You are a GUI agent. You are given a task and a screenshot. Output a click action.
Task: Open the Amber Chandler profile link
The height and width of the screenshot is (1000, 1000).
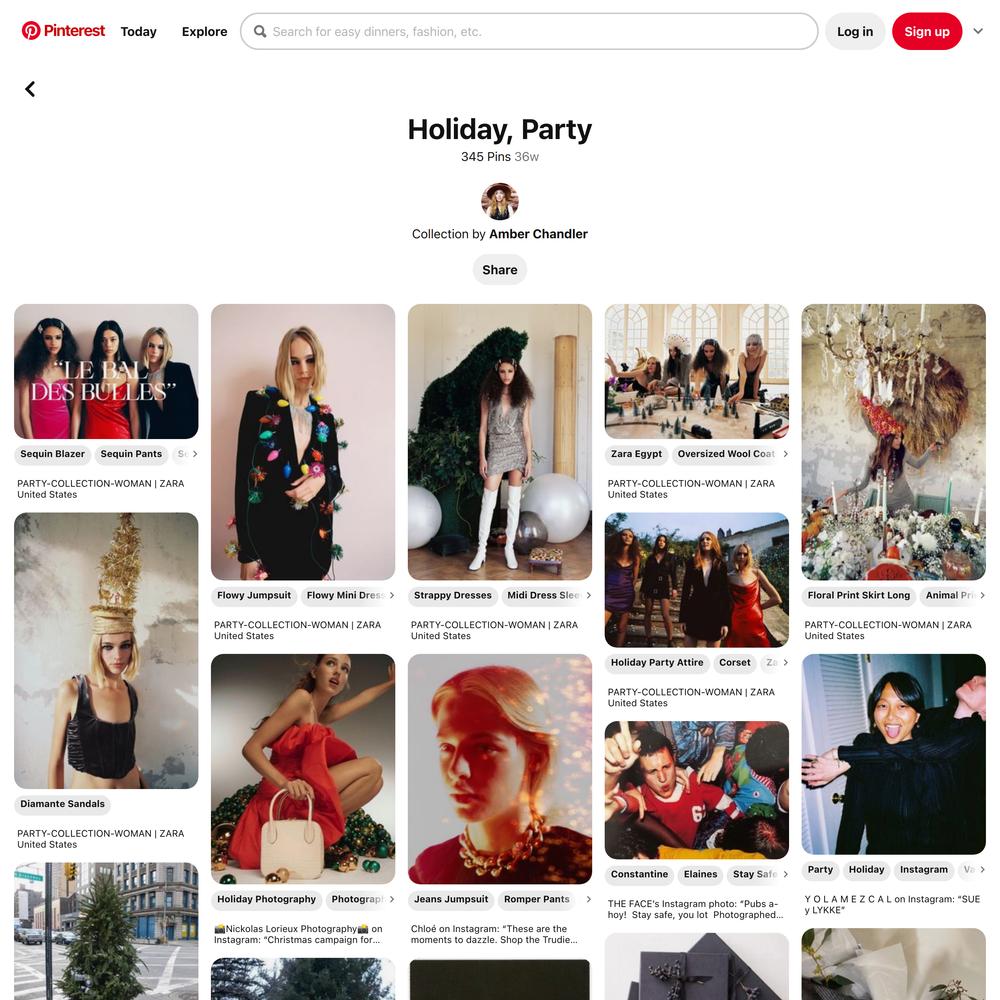tap(538, 234)
